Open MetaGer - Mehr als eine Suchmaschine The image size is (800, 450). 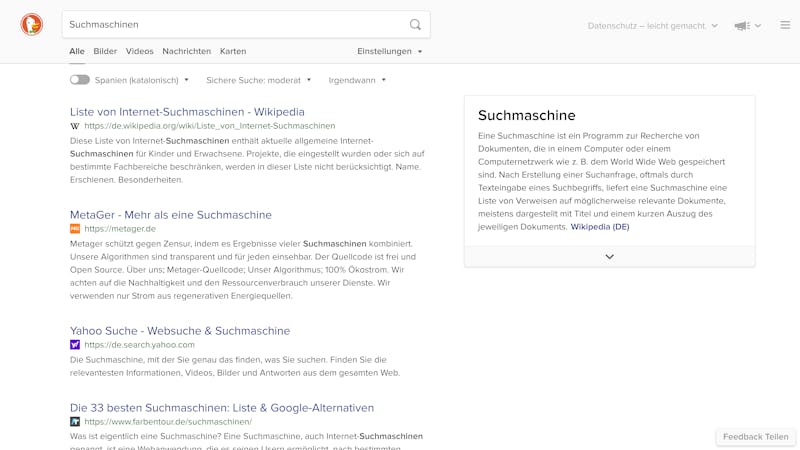171,215
